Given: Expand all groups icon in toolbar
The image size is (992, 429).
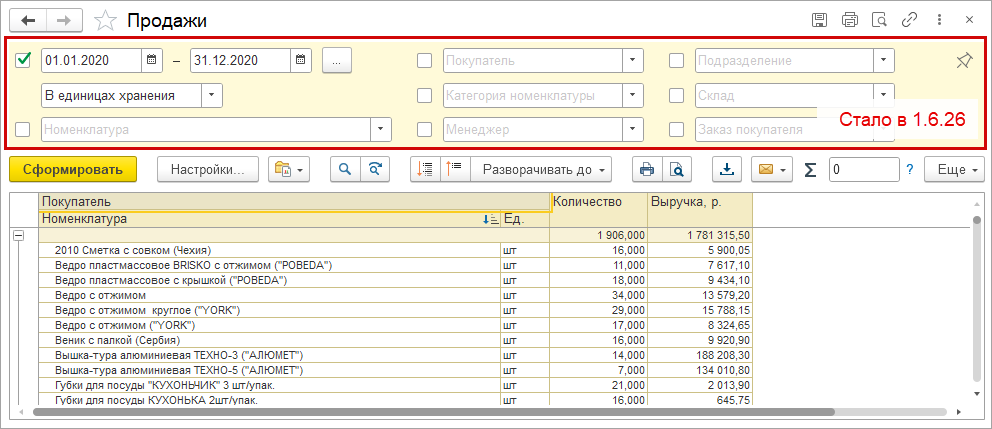Looking at the screenshot, I should tap(455, 170).
